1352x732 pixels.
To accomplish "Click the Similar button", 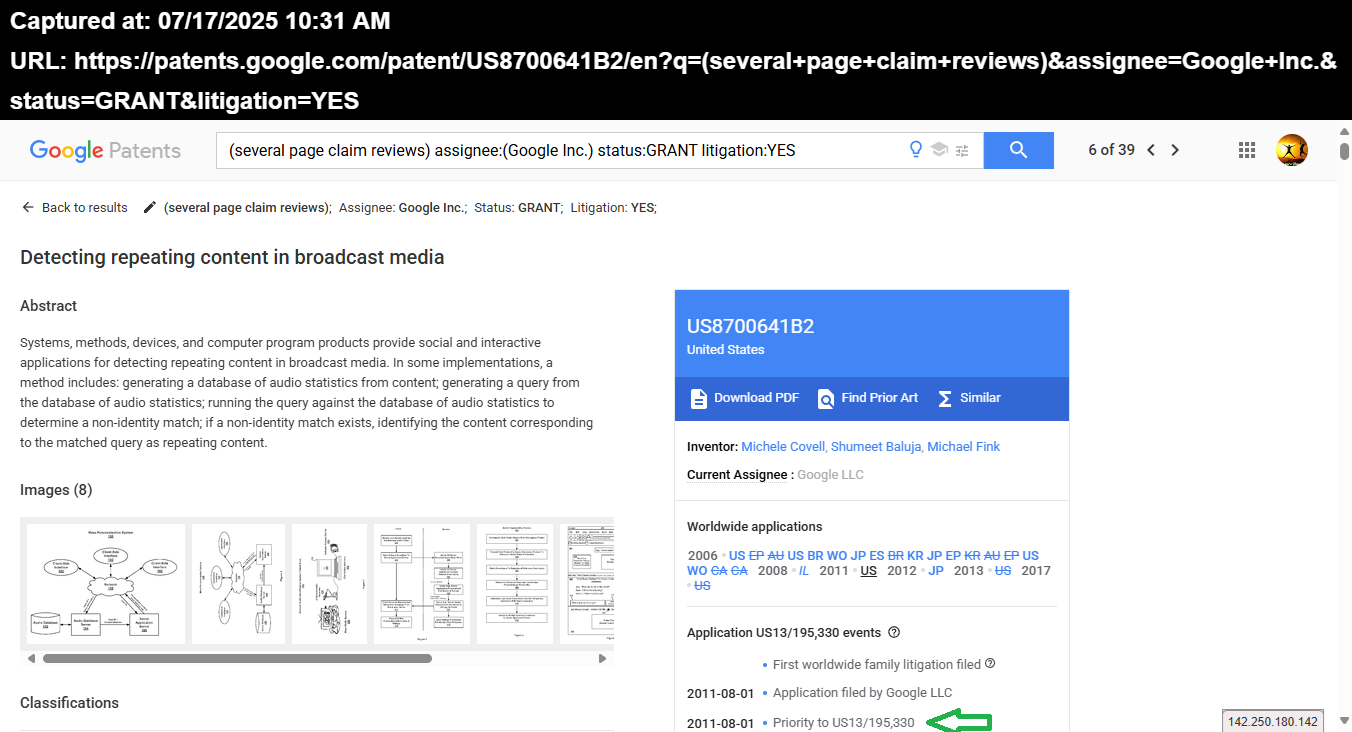I will pos(968,398).
